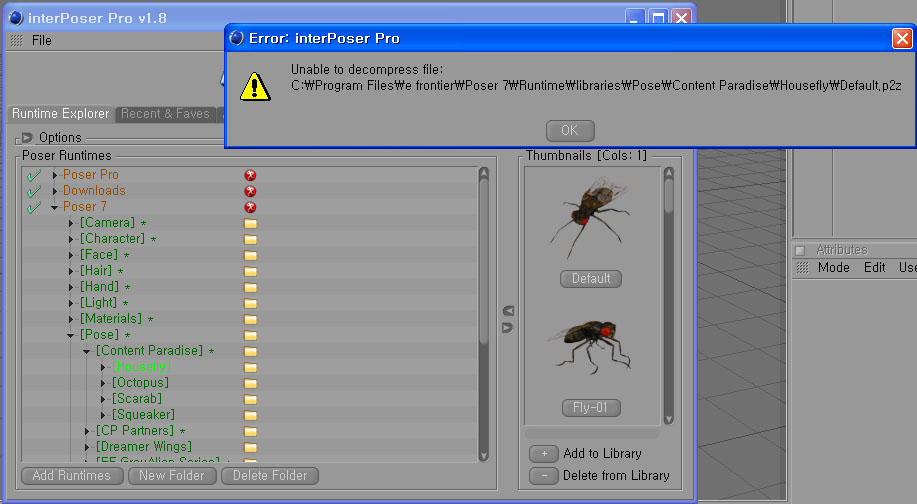Viewport: 917px width, 504px height.
Task: Select the [Squeaker] folder label
Action: coord(143,415)
